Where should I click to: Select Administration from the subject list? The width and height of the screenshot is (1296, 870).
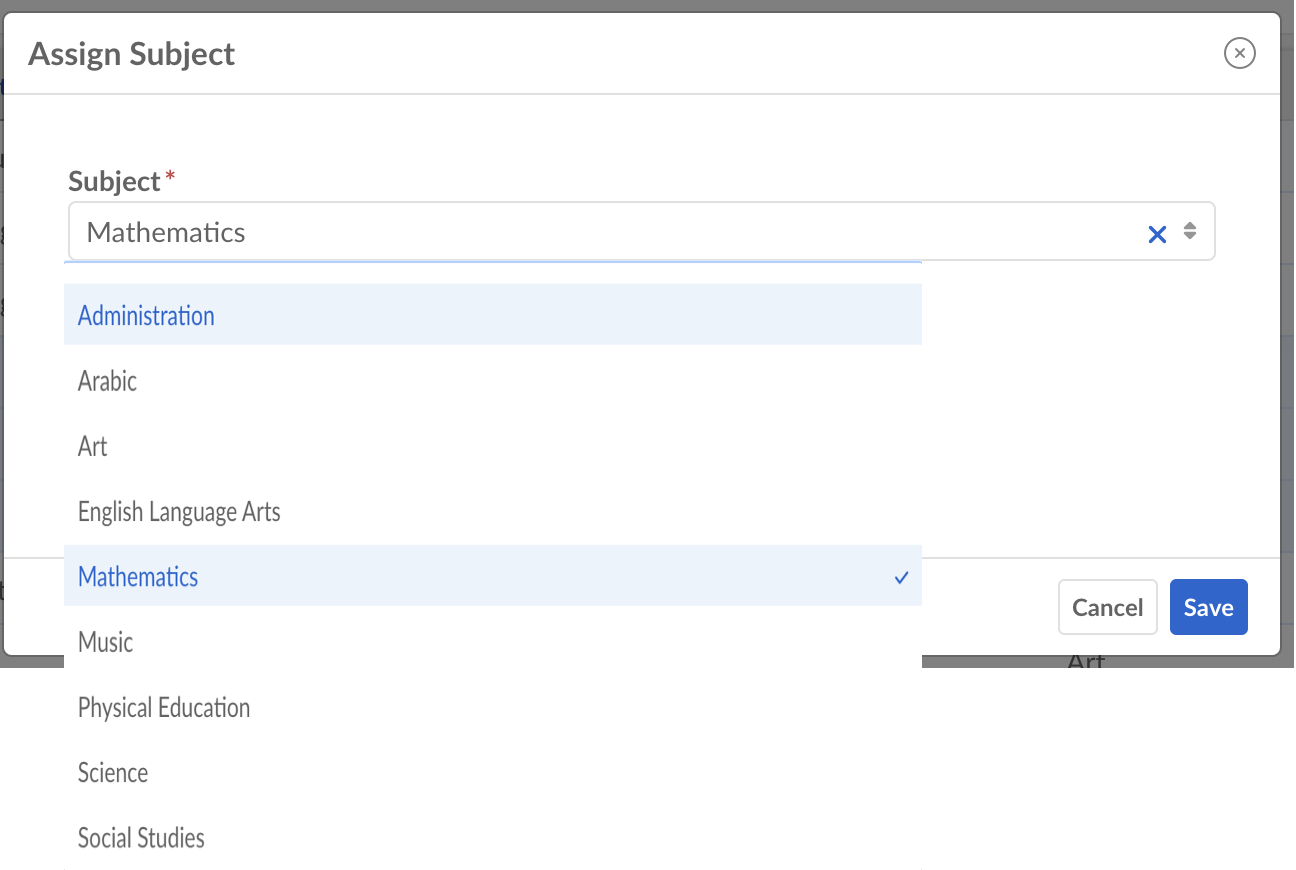[146, 316]
